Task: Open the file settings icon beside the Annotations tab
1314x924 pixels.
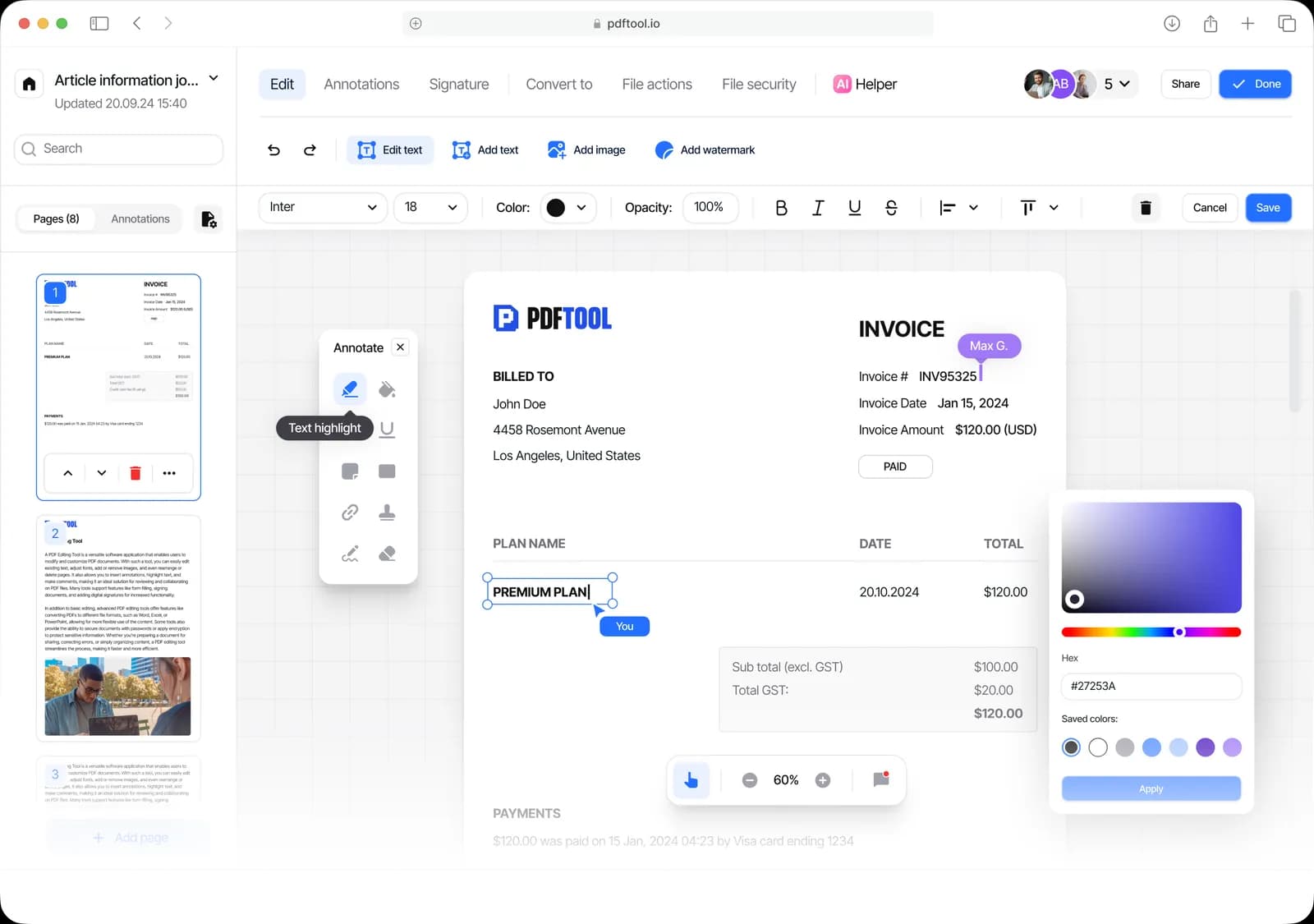Action: point(209,219)
